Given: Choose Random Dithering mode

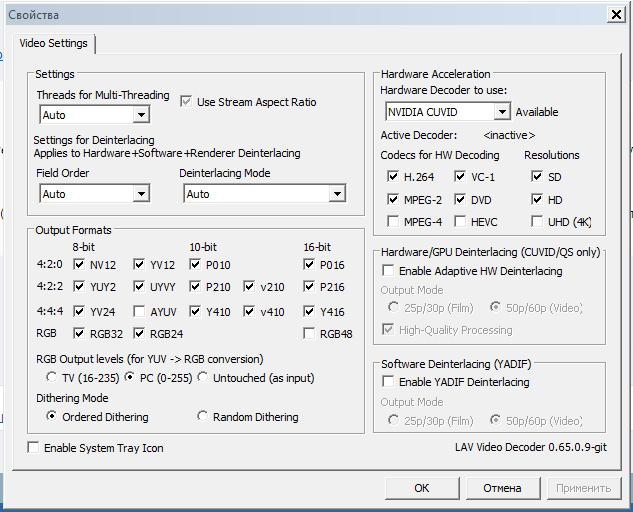Looking at the screenshot, I should click(203, 417).
